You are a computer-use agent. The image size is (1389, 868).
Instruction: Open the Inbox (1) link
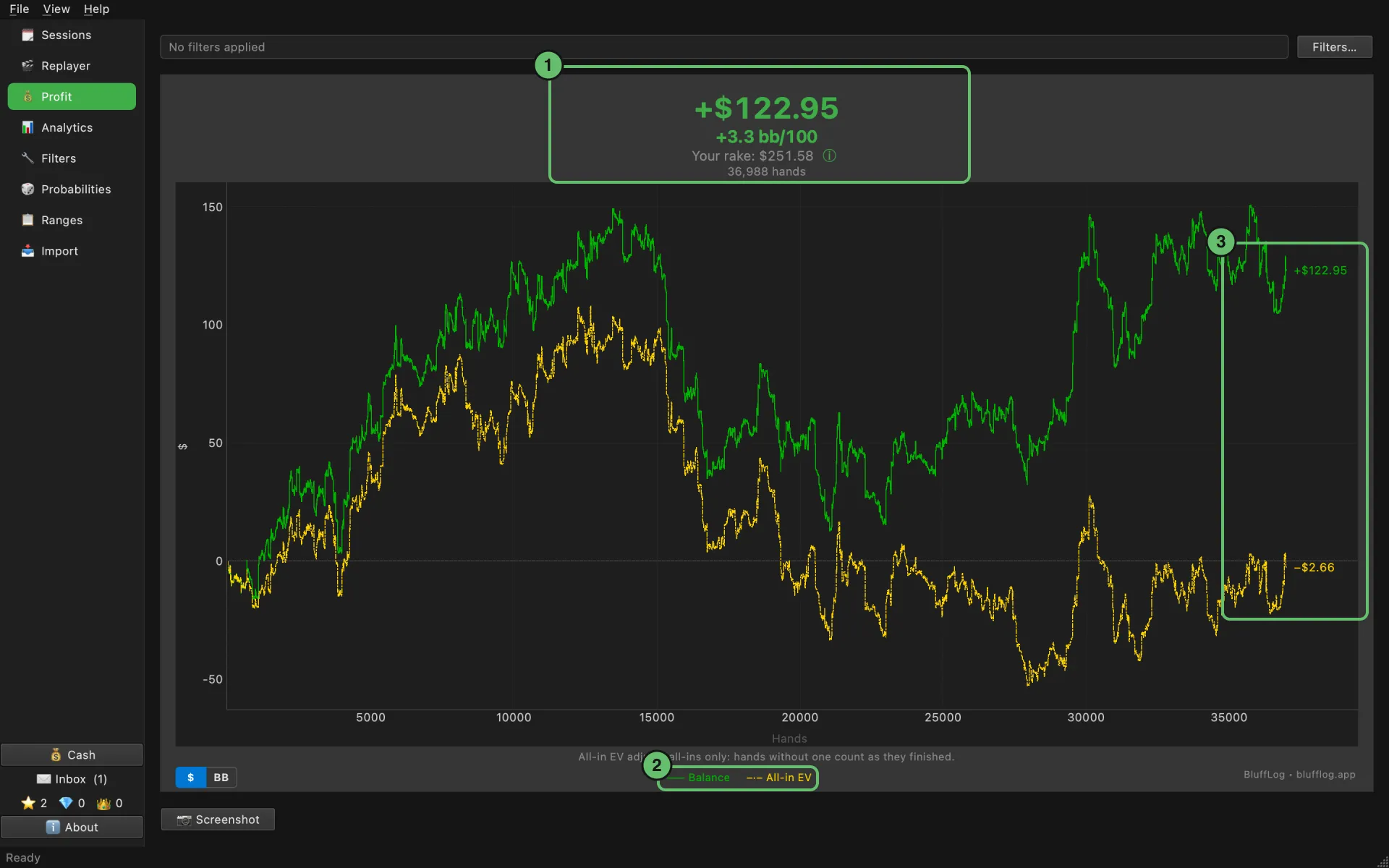pyautogui.click(x=72, y=779)
